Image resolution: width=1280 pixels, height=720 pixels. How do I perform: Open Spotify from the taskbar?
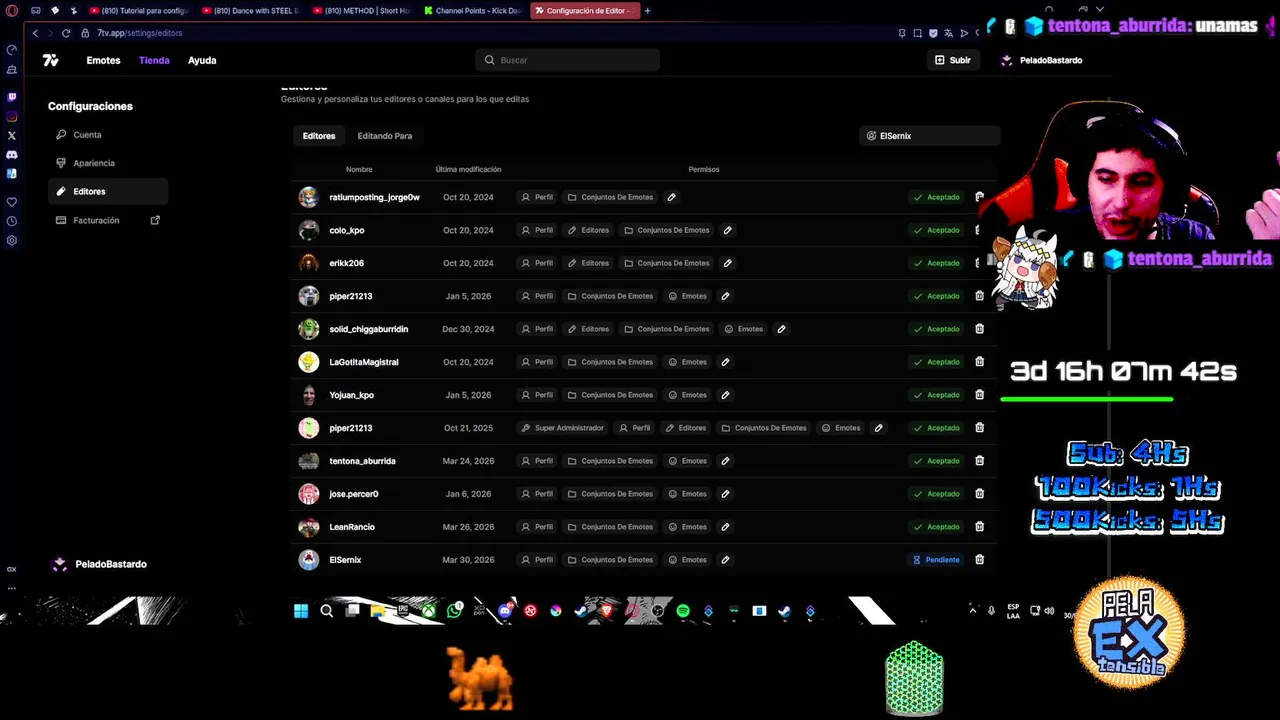tap(683, 611)
